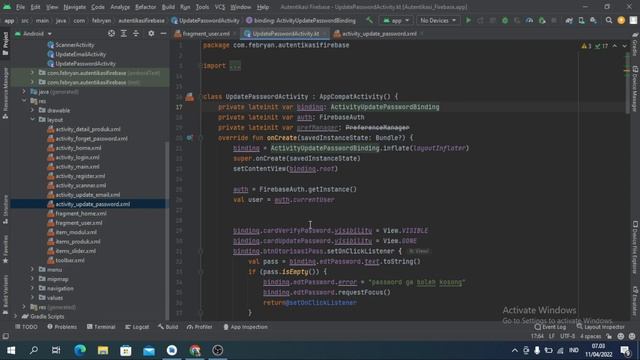Click the Make Project hammer icon
The width and height of the screenshot is (640, 360).
[369, 20]
